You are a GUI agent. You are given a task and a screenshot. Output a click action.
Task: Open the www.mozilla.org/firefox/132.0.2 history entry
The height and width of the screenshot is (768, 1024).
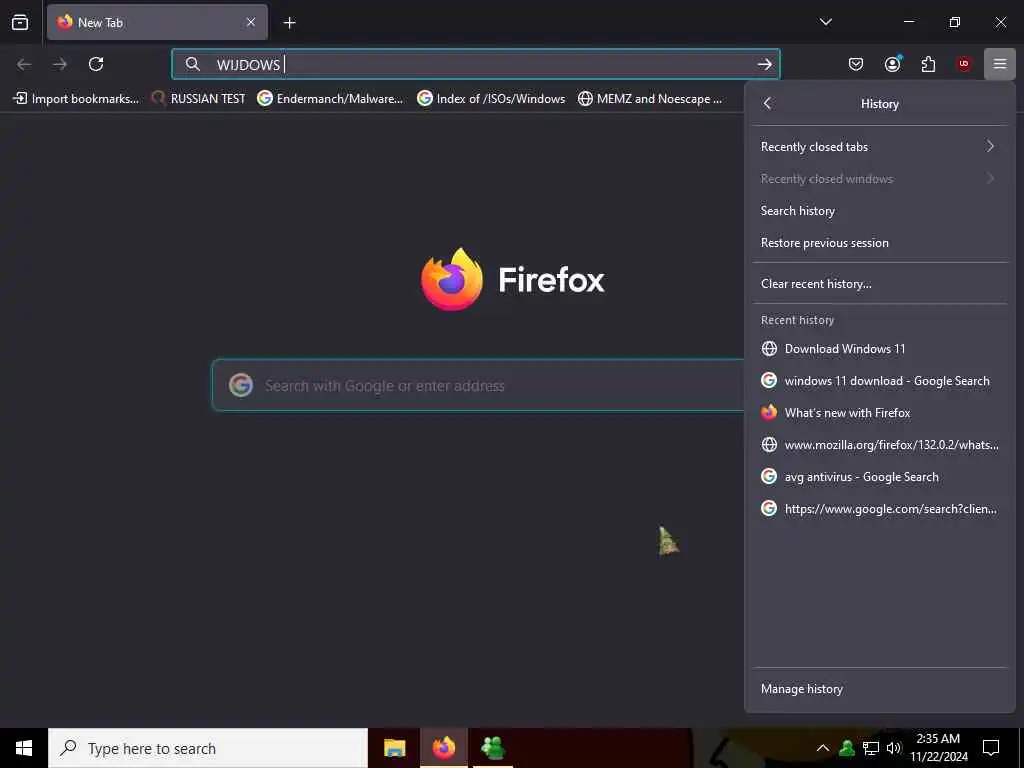pyautogui.click(x=880, y=445)
